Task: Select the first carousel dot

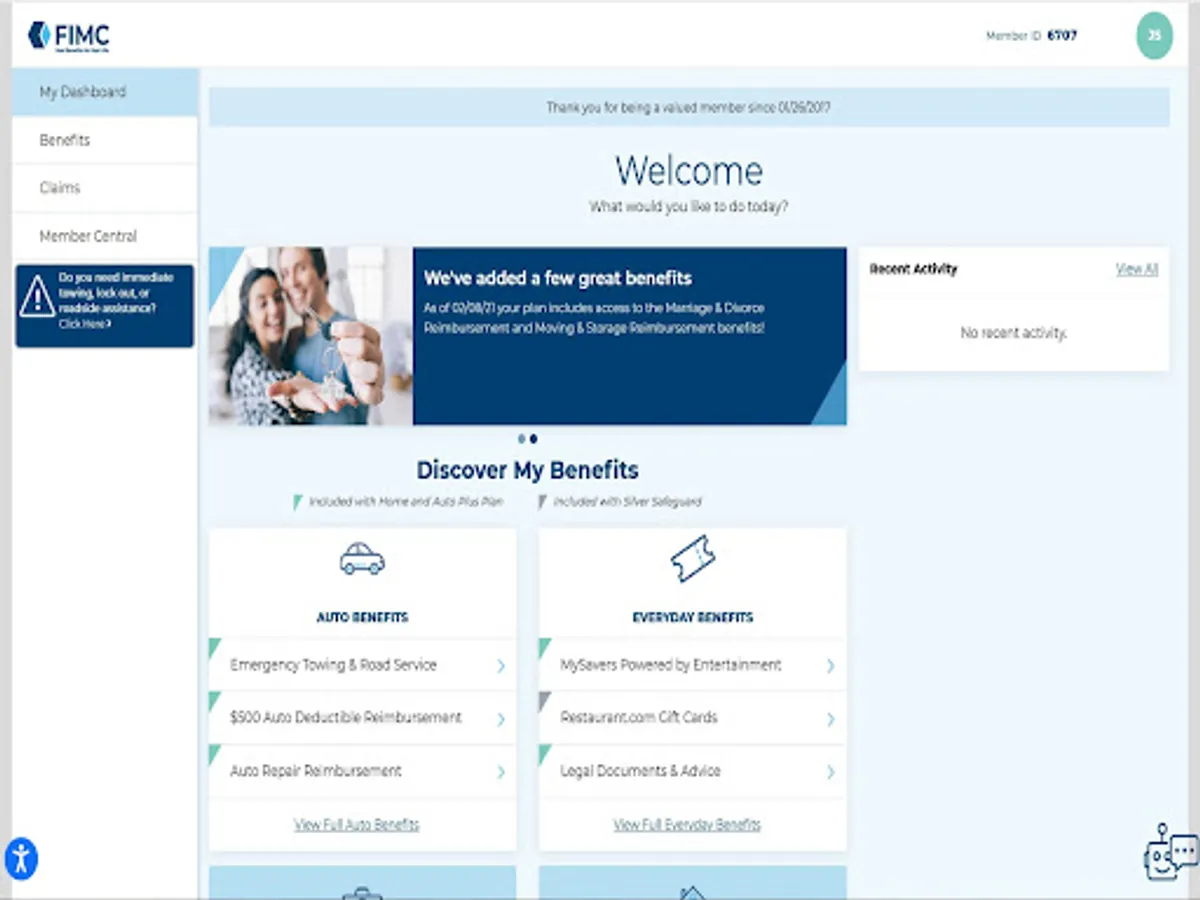Action: (521, 438)
